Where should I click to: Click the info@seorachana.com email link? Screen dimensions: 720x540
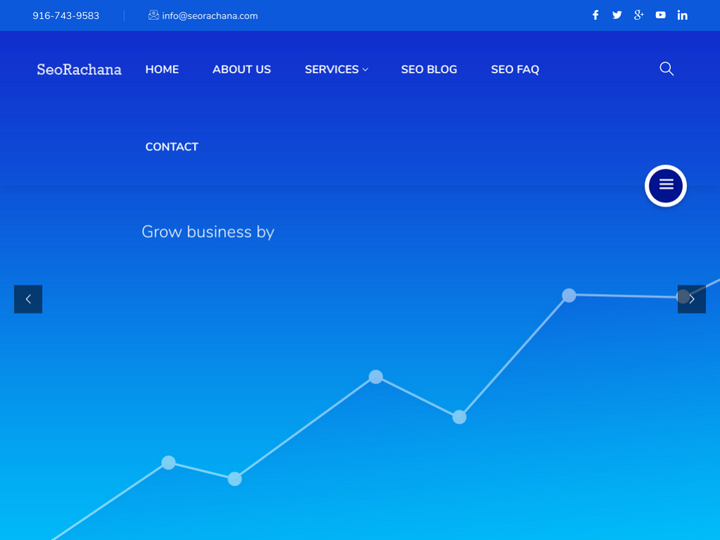coord(210,16)
